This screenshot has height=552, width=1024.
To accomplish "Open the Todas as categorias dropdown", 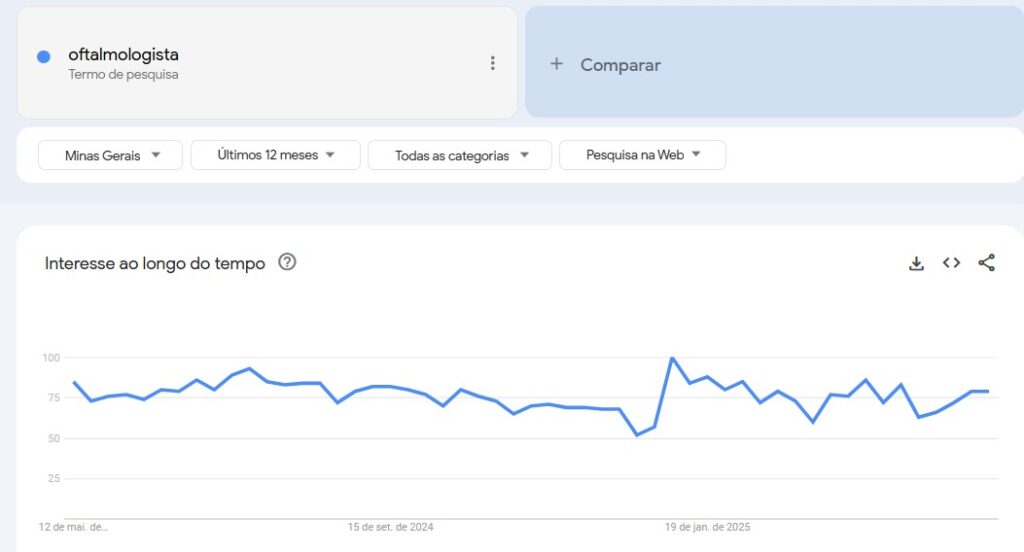I will [460, 155].
